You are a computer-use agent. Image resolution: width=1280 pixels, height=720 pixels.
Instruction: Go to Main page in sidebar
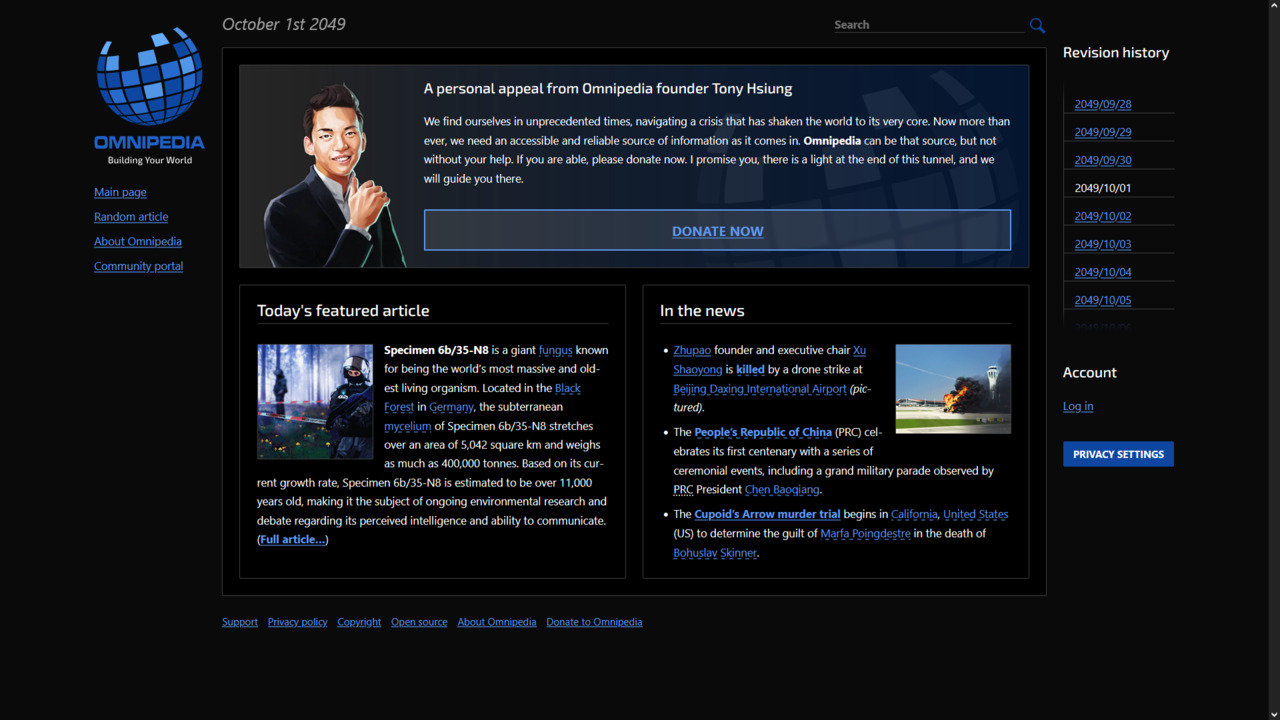point(120,192)
